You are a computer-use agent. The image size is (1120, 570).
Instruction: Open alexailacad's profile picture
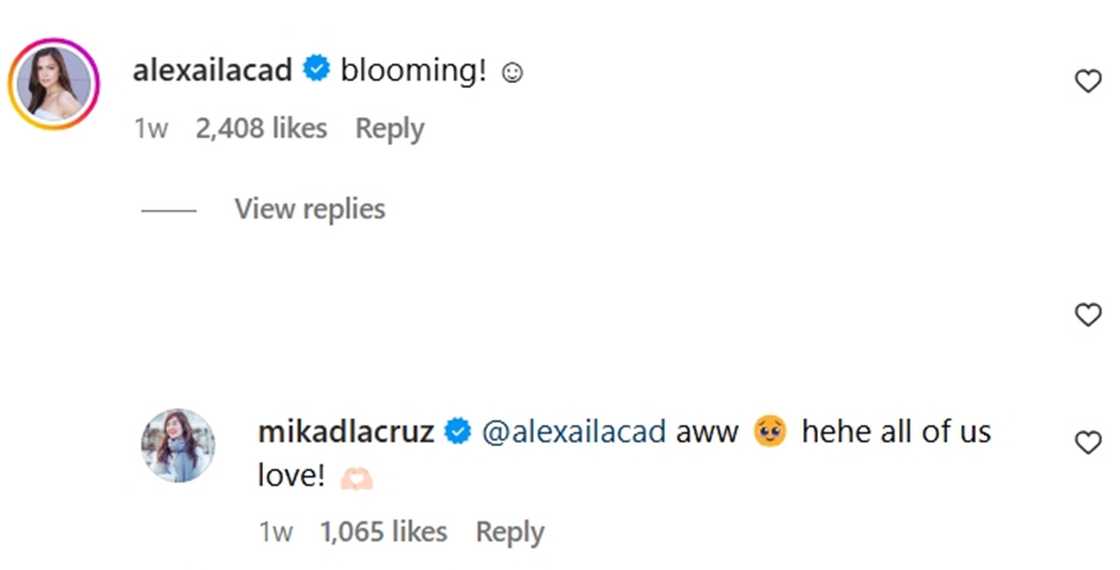53,84
